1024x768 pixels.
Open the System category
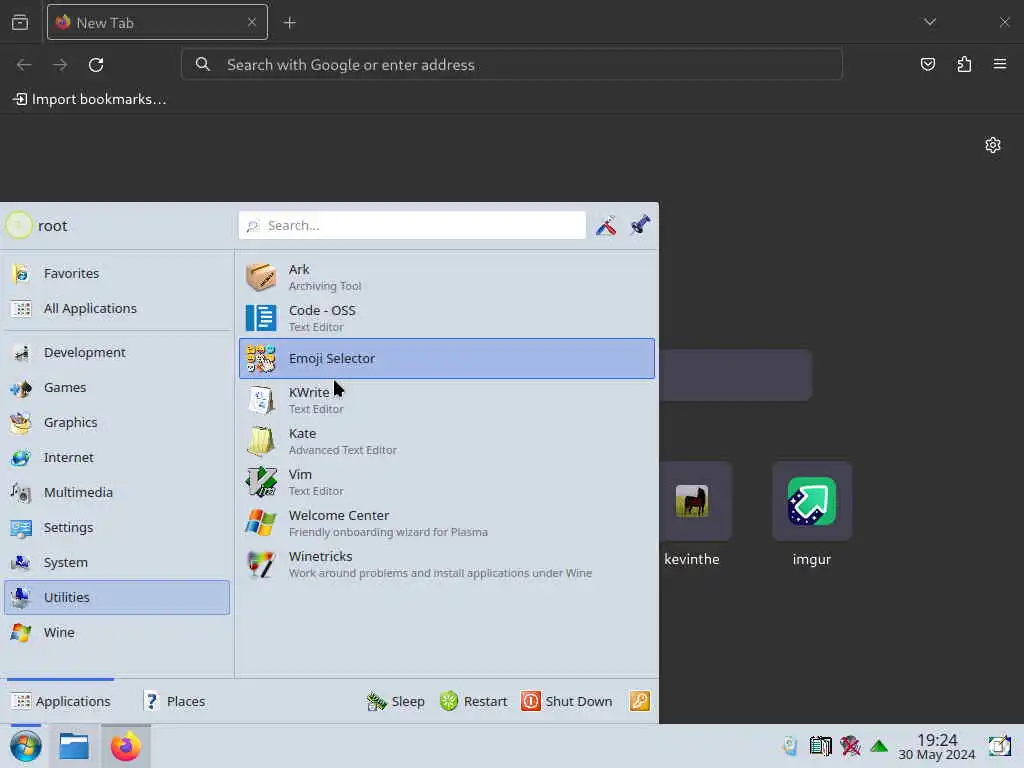point(117,562)
